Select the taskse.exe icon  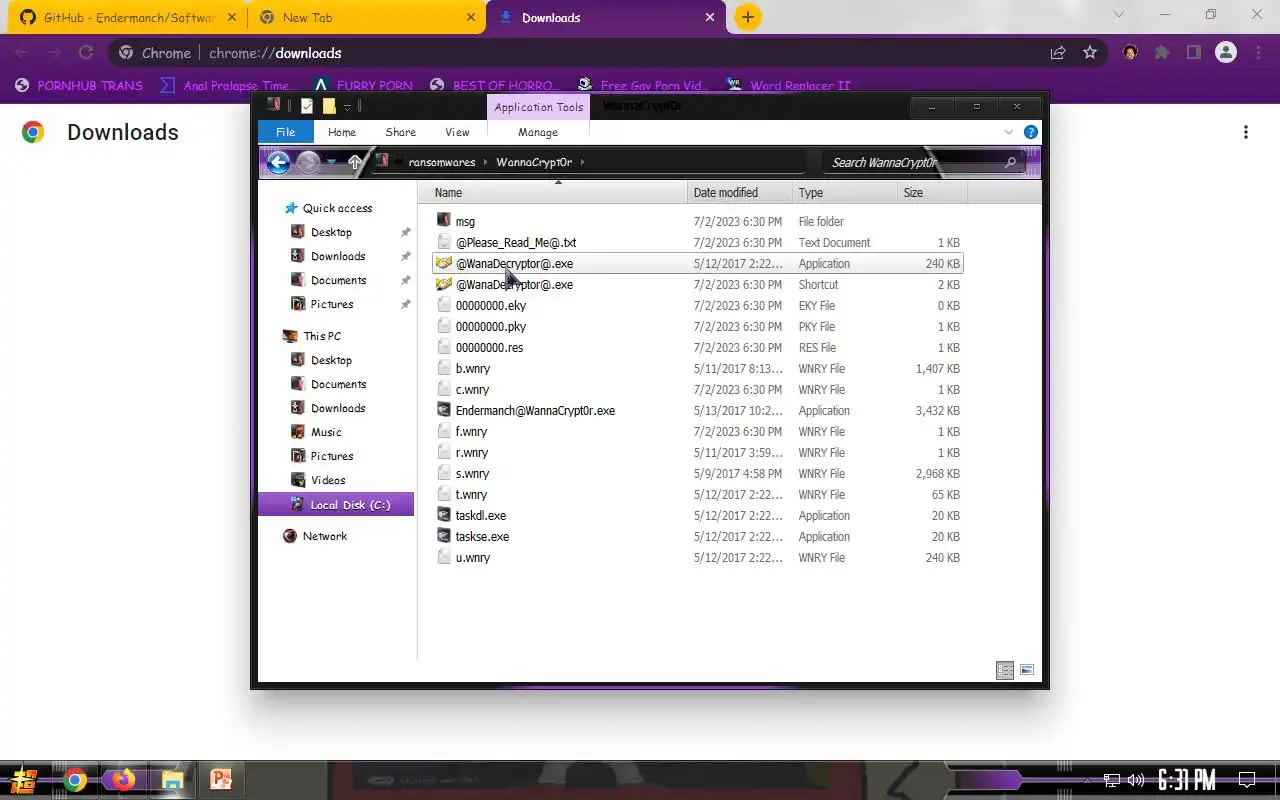point(444,536)
